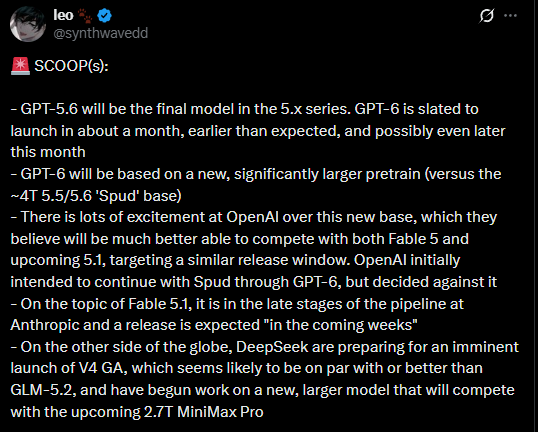Open the three-dot More options menu
This screenshot has width=538, height=432.
pos(511,15)
